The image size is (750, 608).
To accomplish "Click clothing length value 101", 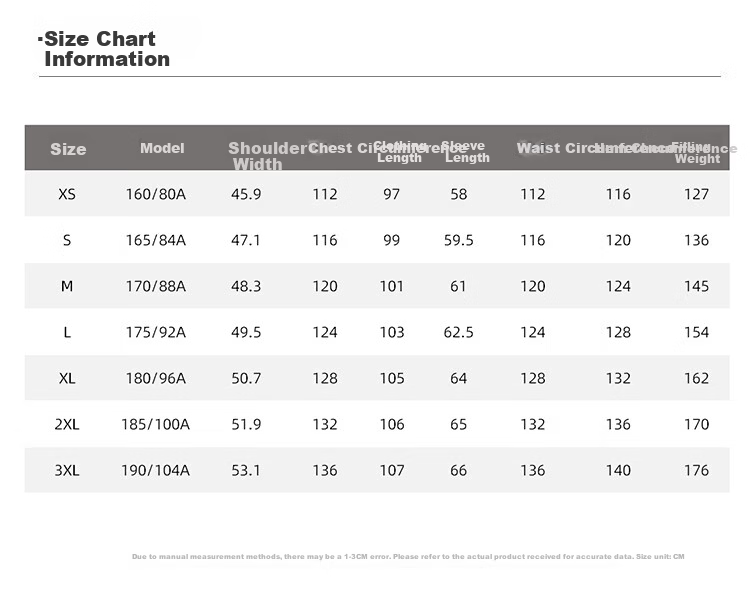I will coord(392,287).
